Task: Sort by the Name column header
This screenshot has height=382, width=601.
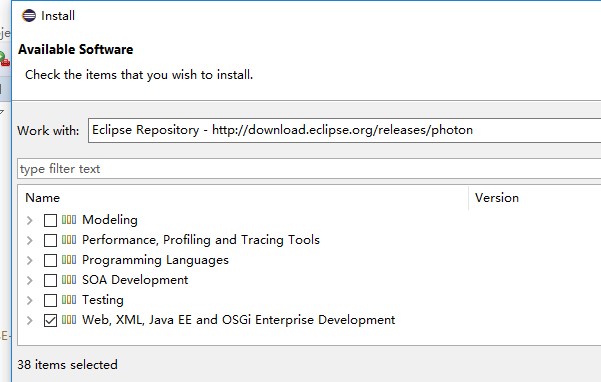Action: [x=243, y=198]
